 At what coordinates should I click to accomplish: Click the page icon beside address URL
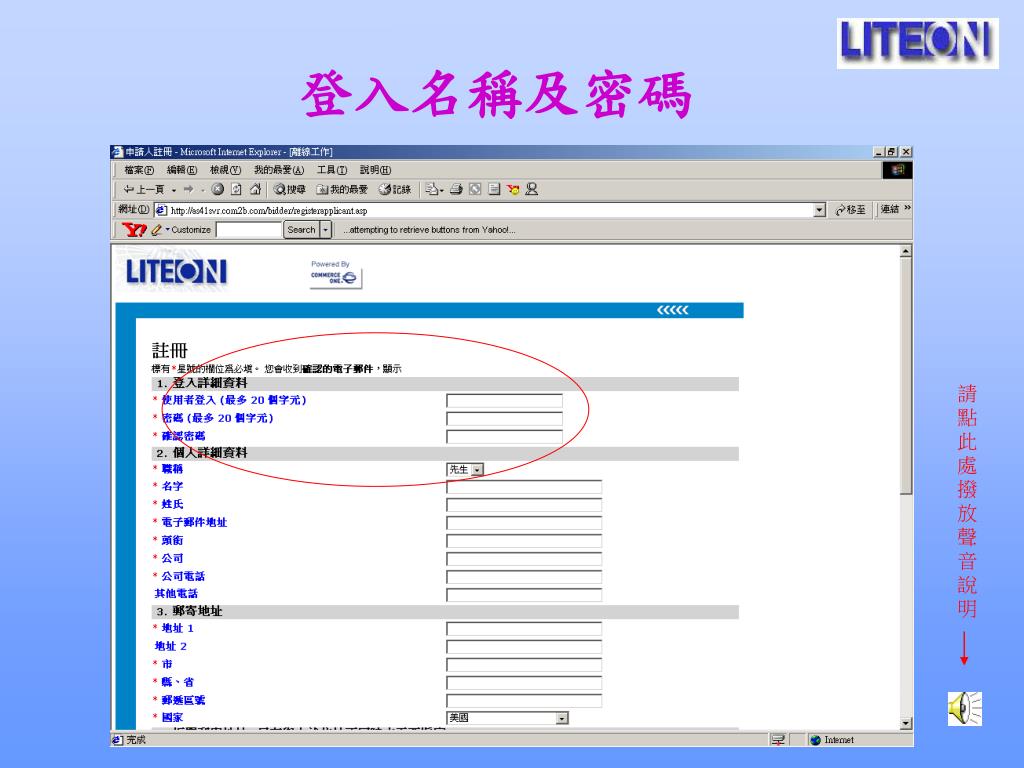161,210
